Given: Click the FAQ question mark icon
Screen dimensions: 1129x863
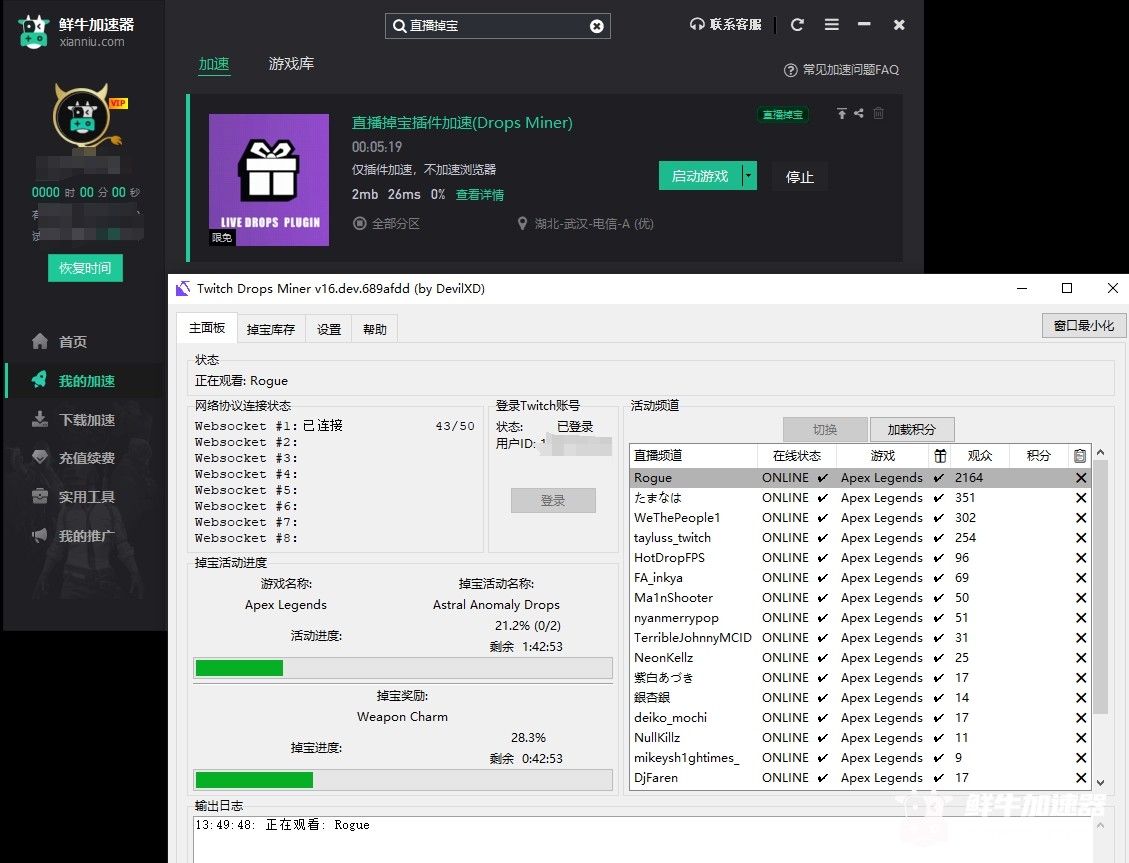Looking at the screenshot, I should pos(791,70).
